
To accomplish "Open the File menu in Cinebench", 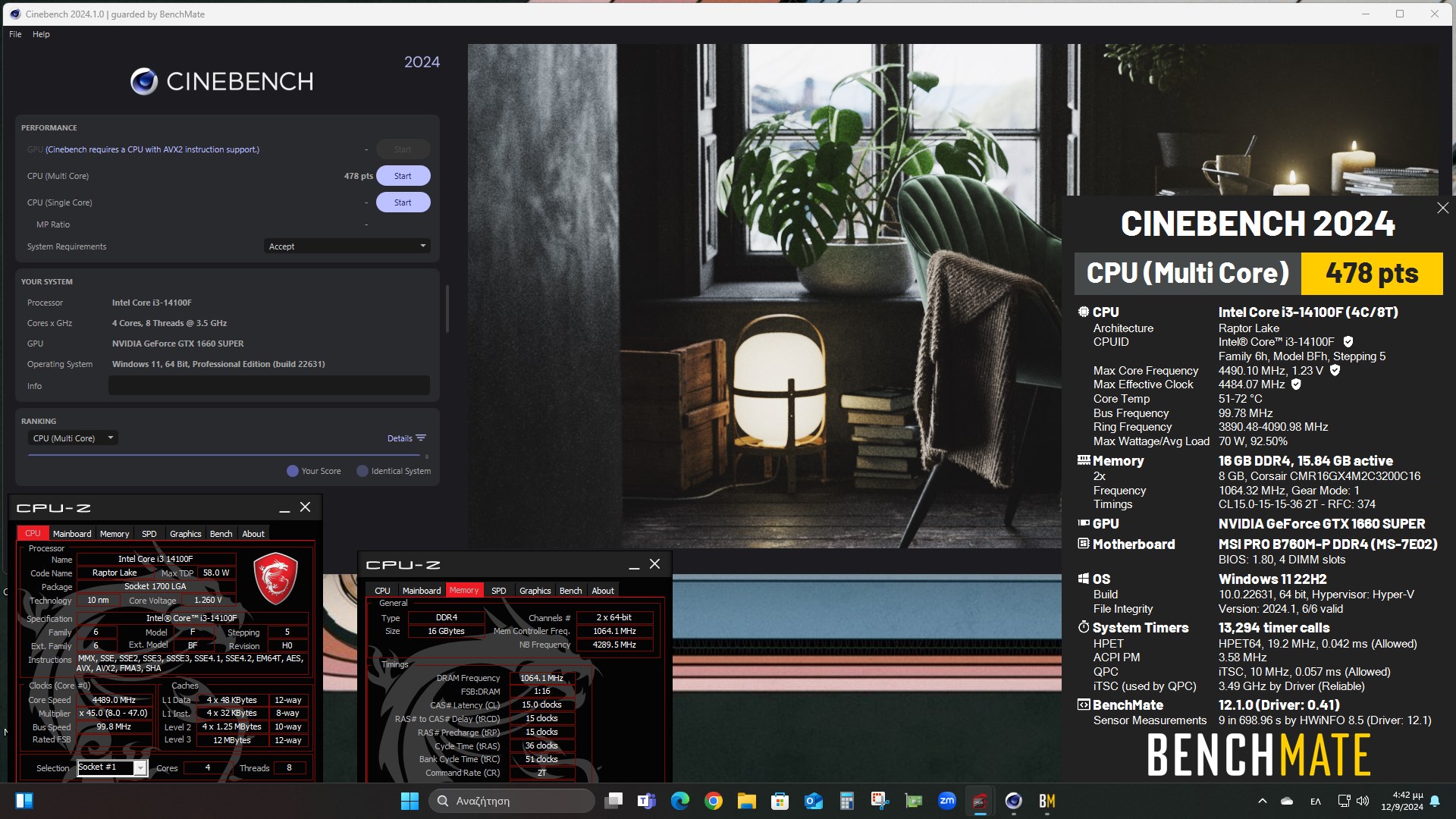I will [x=15, y=34].
